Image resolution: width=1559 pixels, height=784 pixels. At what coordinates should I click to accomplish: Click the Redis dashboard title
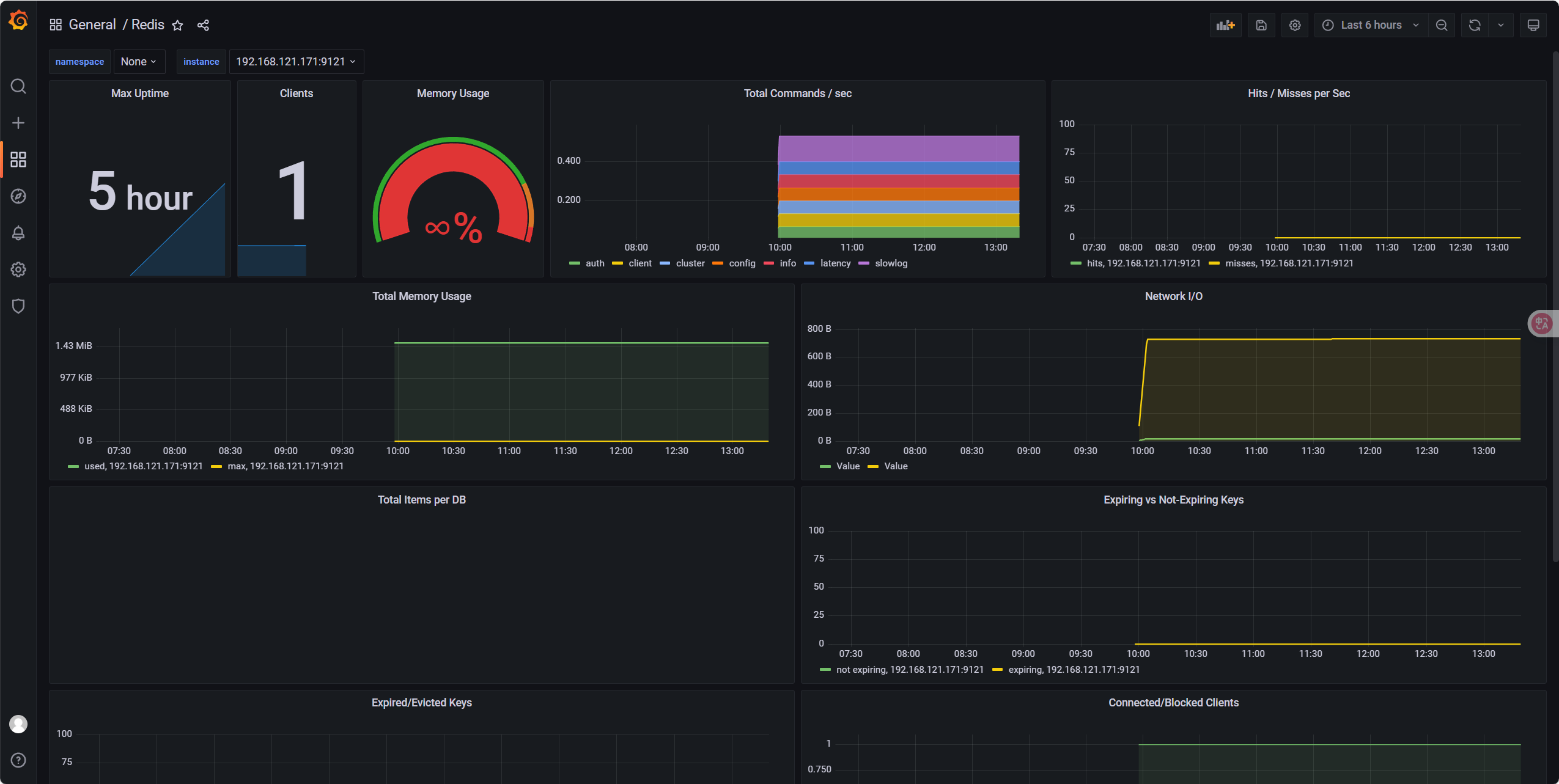point(148,25)
